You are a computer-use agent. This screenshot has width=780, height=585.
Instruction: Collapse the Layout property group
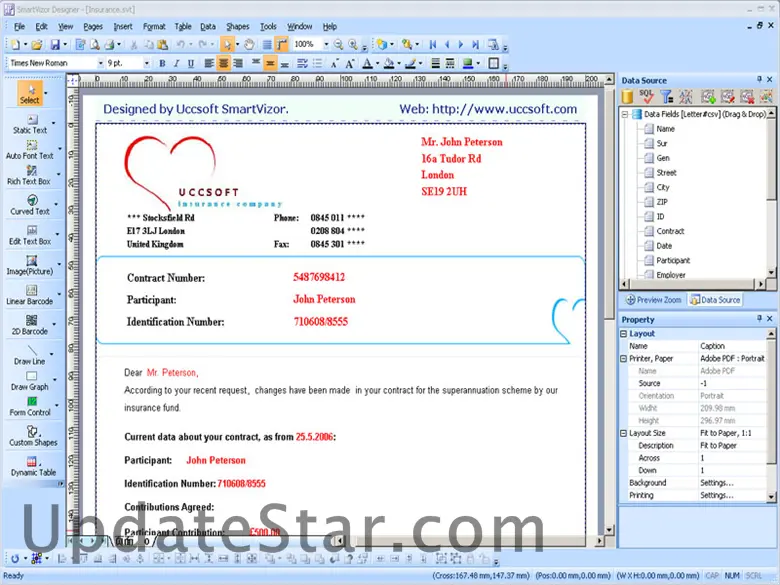tap(623, 334)
